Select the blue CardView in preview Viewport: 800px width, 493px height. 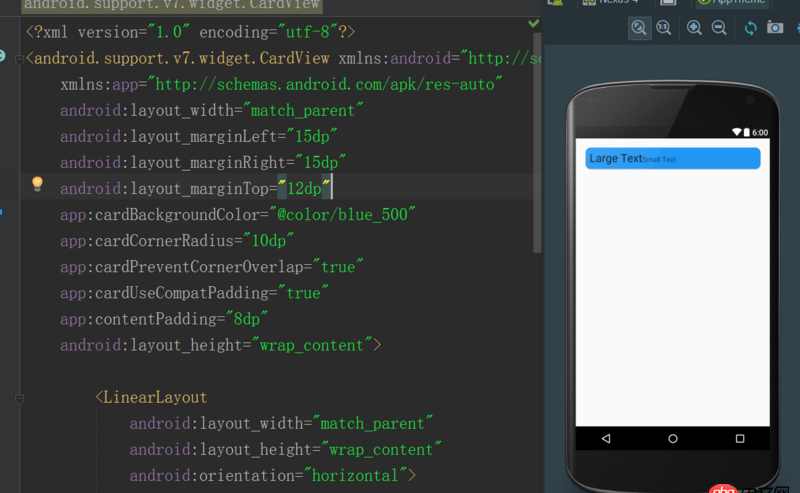coord(672,158)
